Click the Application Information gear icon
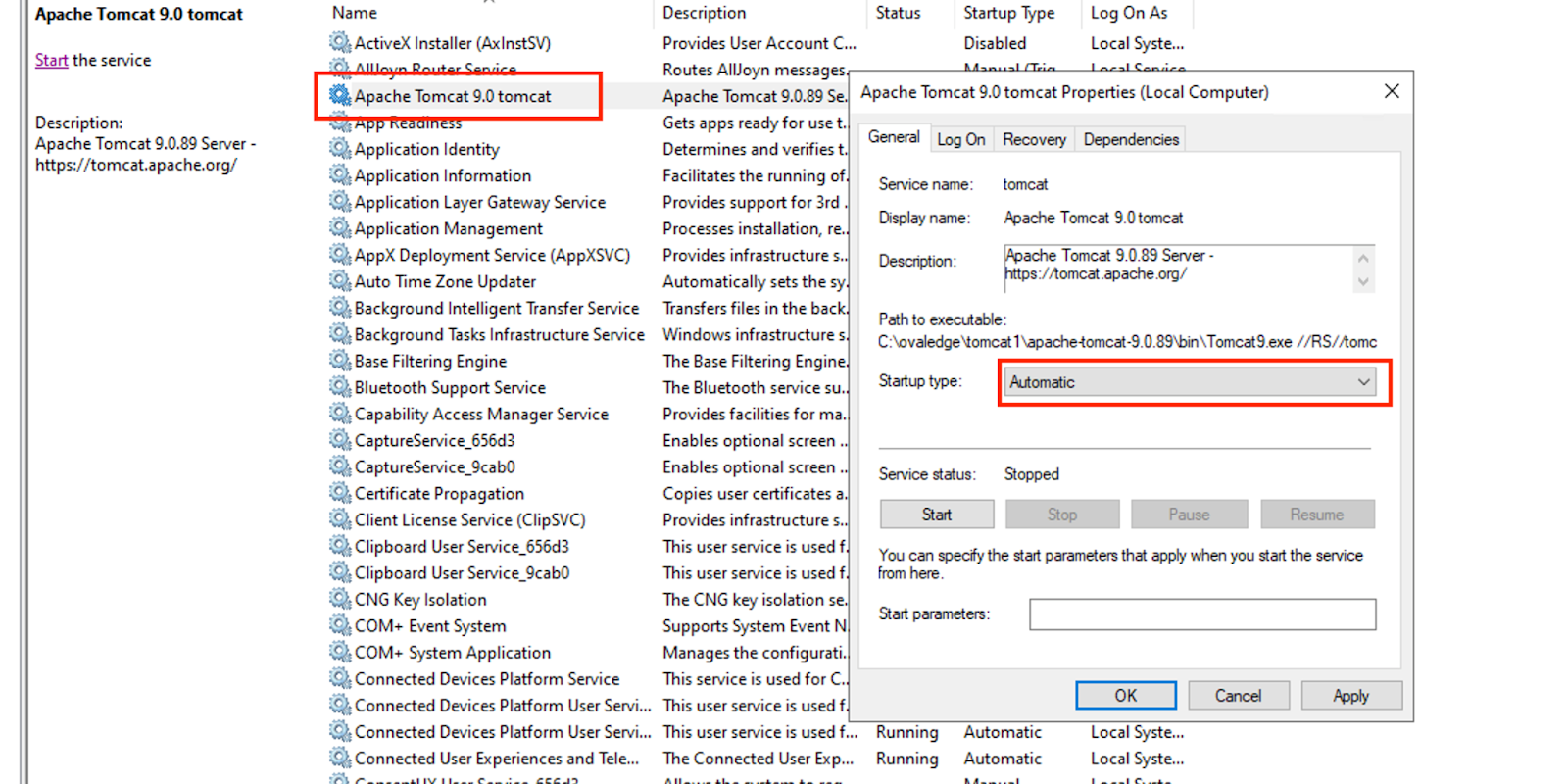 tap(340, 174)
